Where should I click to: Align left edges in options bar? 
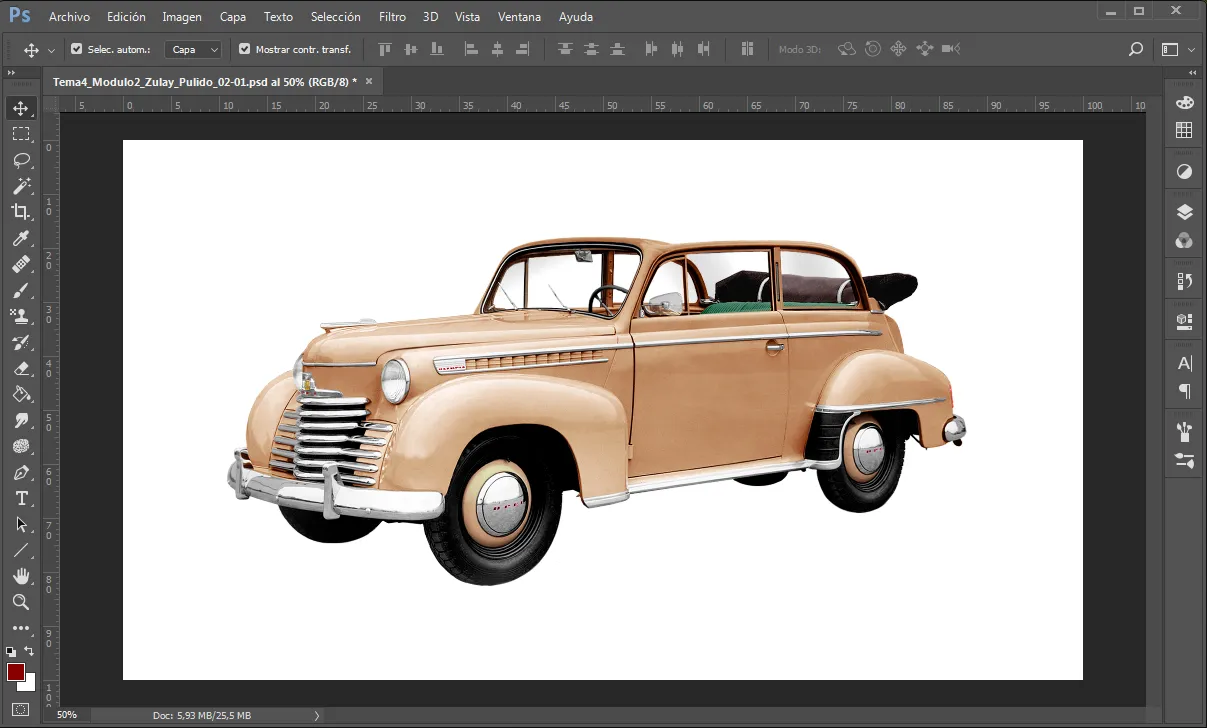click(x=471, y=49)
